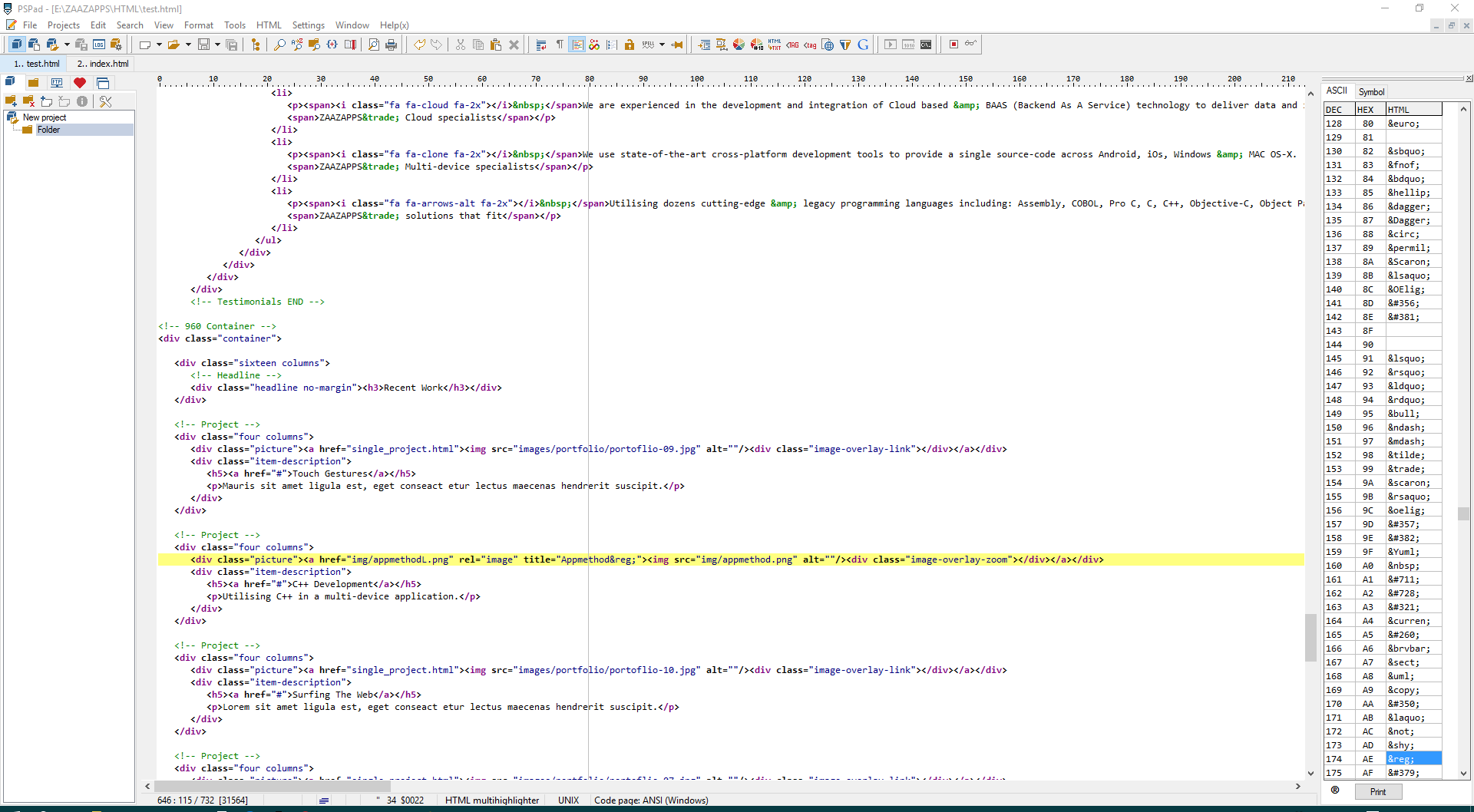Click the Print button in ASCII panel
The width and height of the screenshot is (1474, 812).
[x=1378, y=792]
